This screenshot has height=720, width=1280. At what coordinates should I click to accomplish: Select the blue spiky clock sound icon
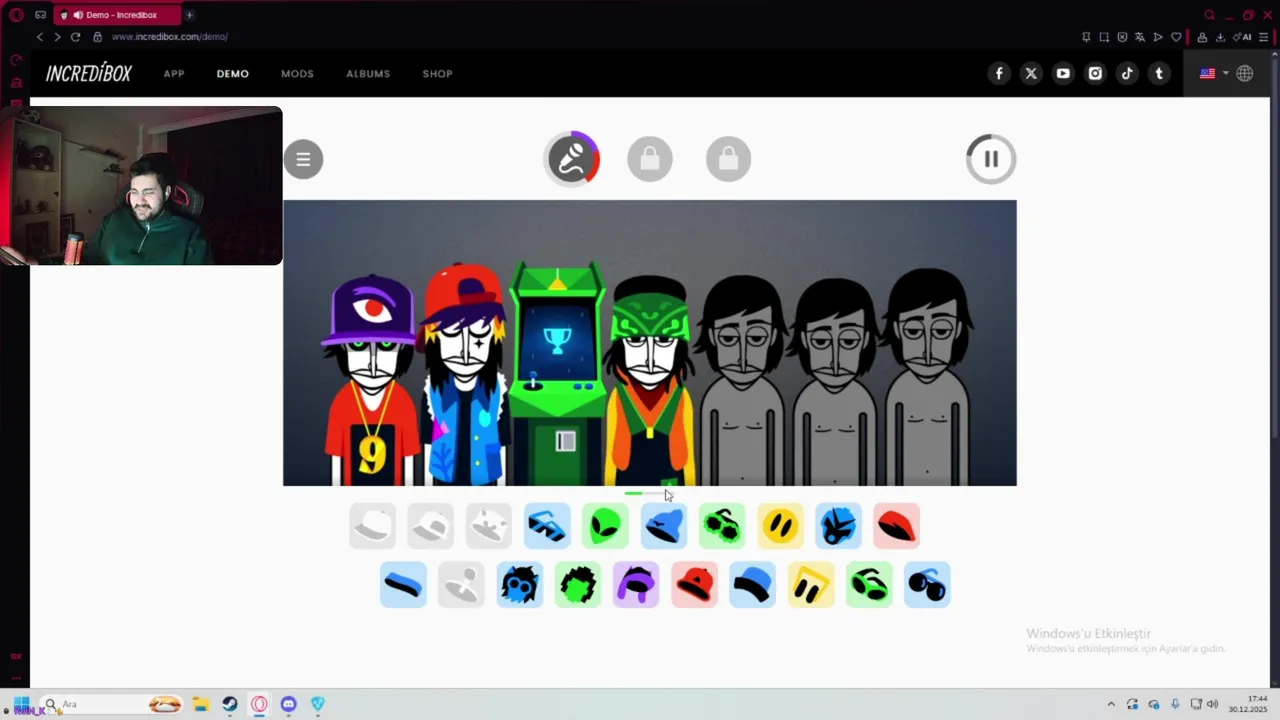coord(838,526)
